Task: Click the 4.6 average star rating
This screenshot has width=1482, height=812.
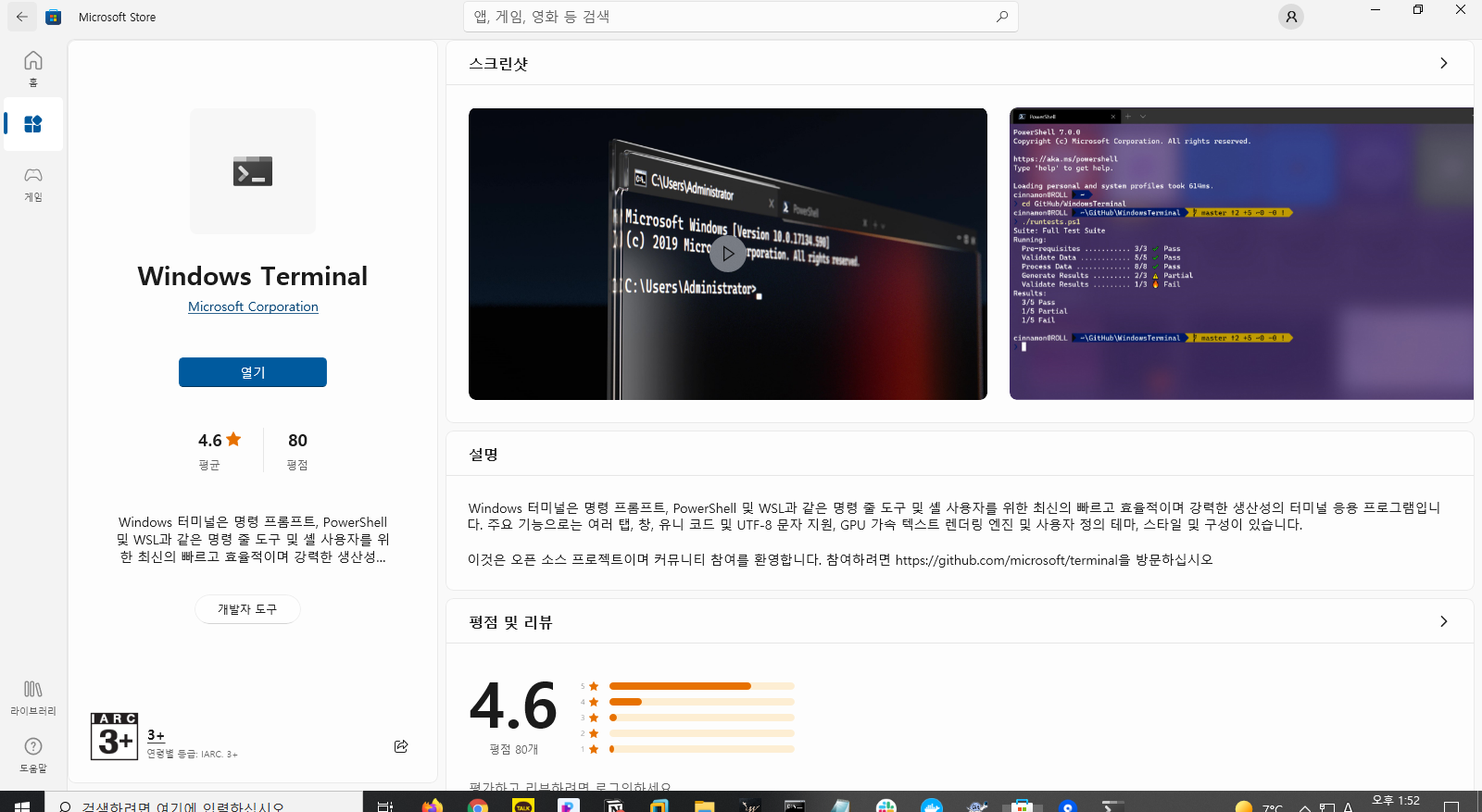Action: pyautogui.click(x=220, y=441)
